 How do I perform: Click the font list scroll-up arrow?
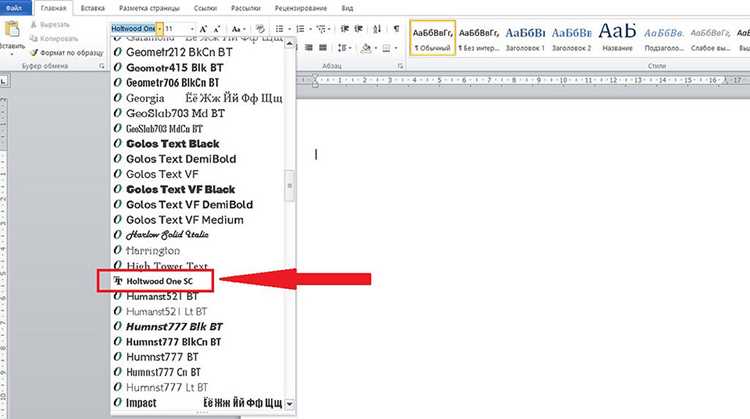tap(289, 44)
